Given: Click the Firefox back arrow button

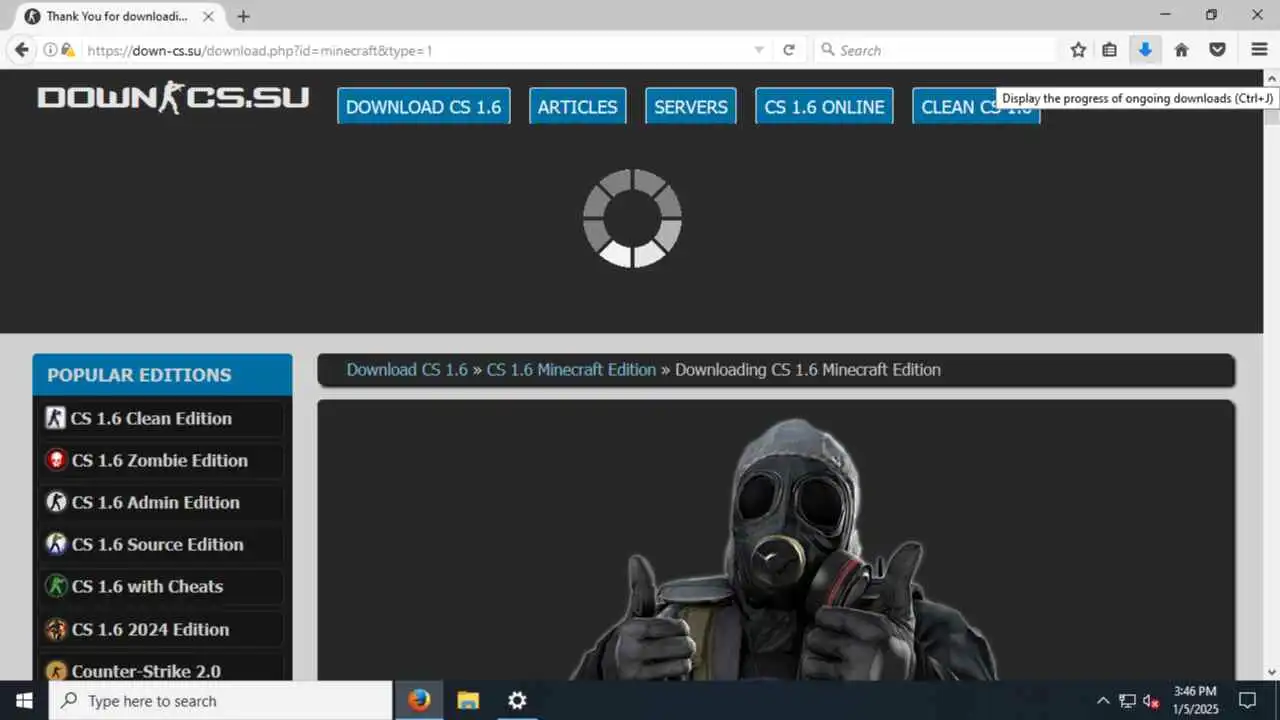Looking at the screenshot, I should pyautogui.click(x=21, y=50).
